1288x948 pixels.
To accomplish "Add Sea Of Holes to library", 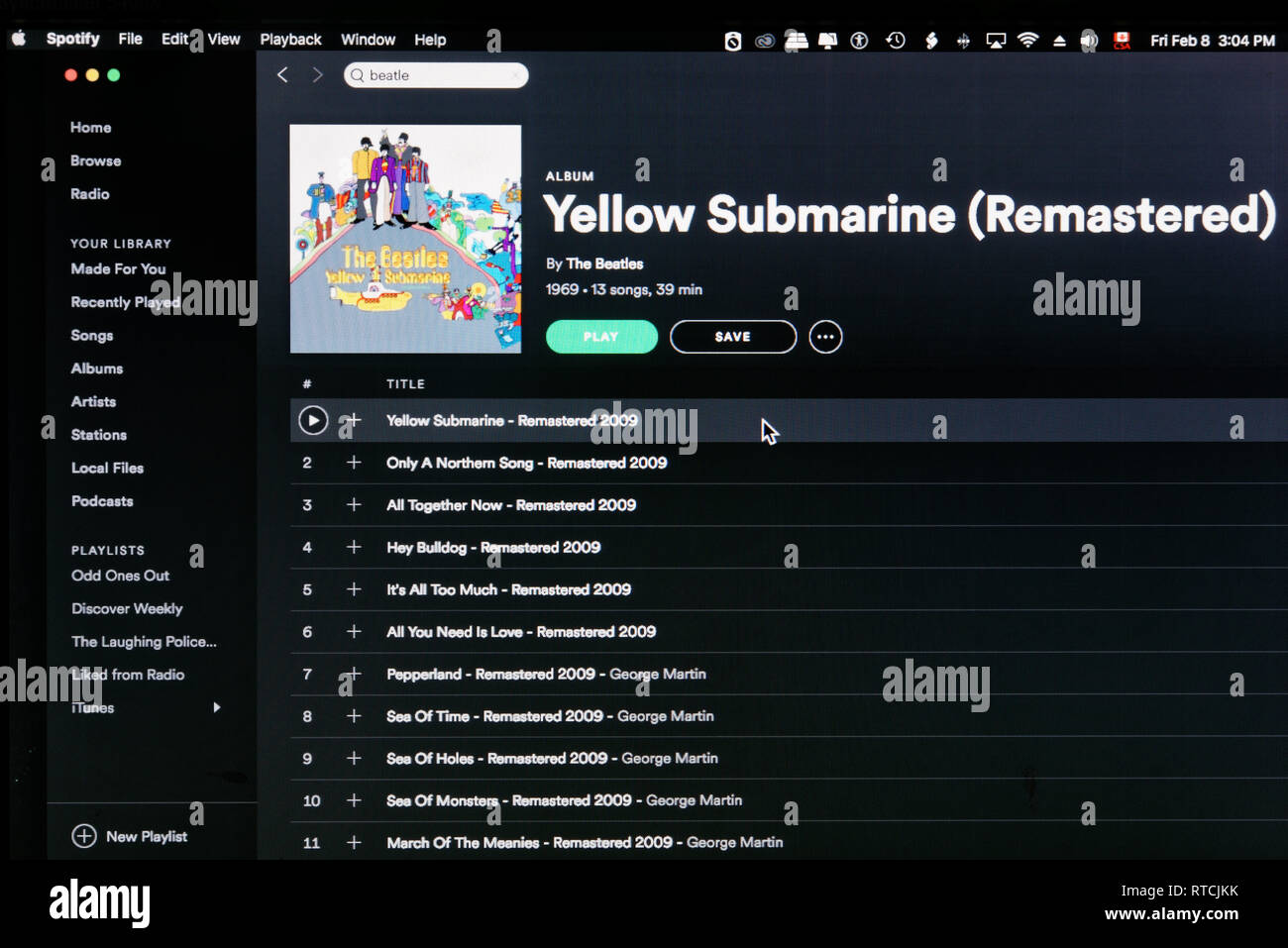I will coord(354,758).
